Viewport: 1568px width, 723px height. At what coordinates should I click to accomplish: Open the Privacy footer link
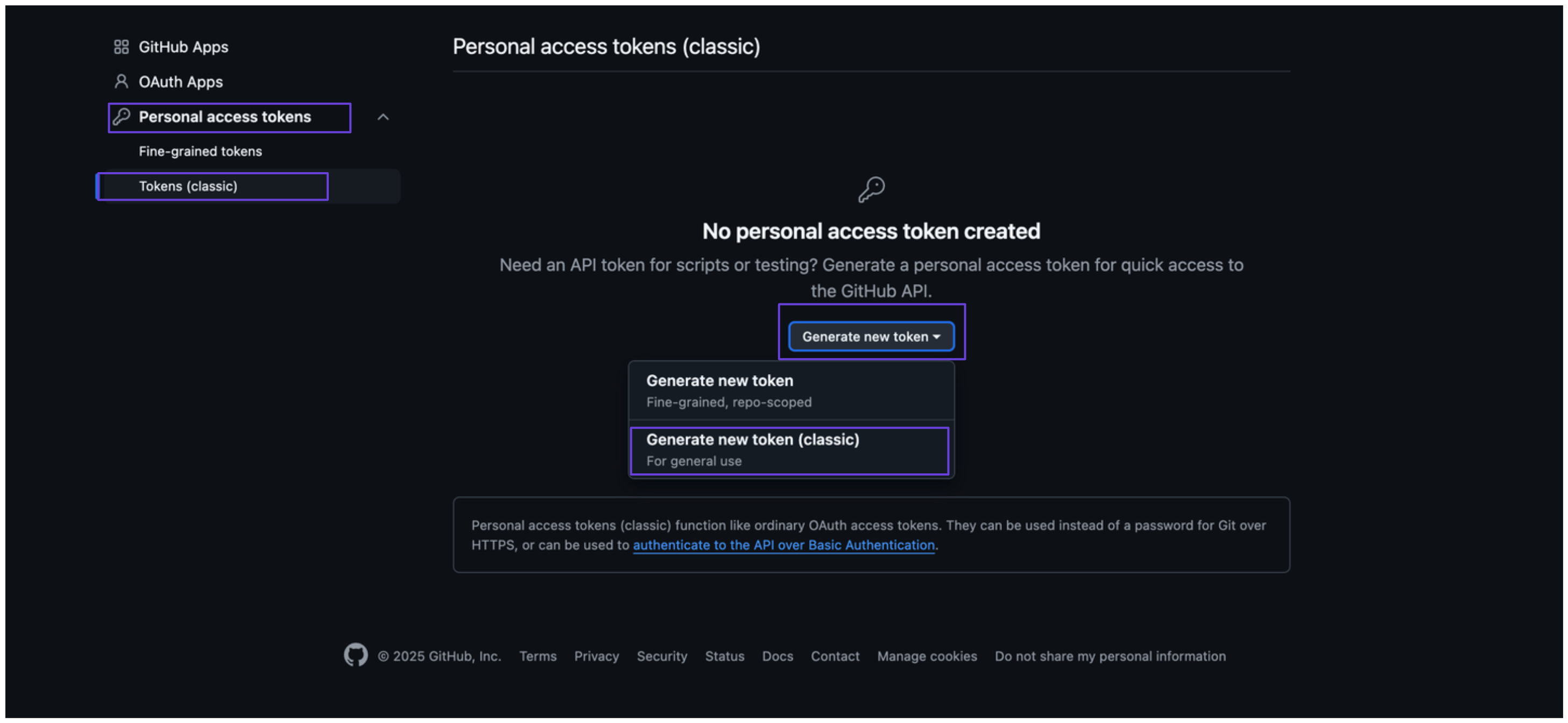[596, 656]
